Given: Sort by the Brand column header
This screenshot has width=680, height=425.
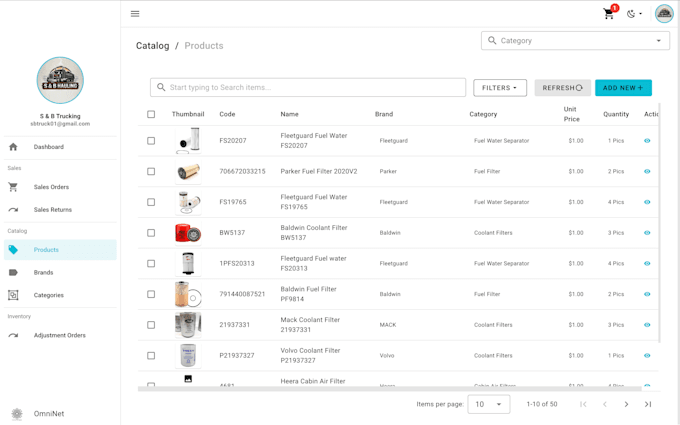Looking at the screenshot, I should click(x=384, y=114).
